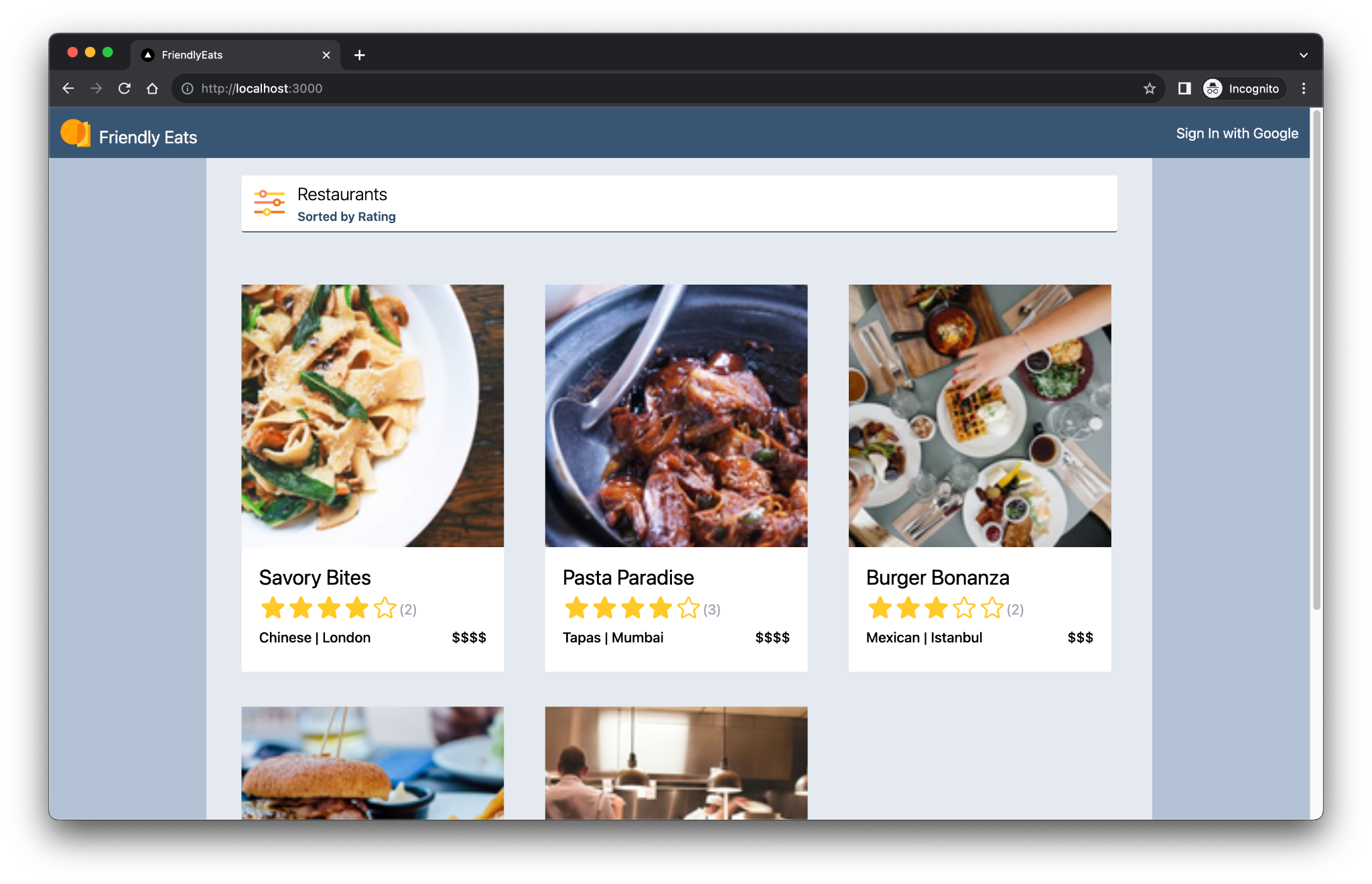Click the fifth empty star on Burger Bonanza

click(996, 609)
